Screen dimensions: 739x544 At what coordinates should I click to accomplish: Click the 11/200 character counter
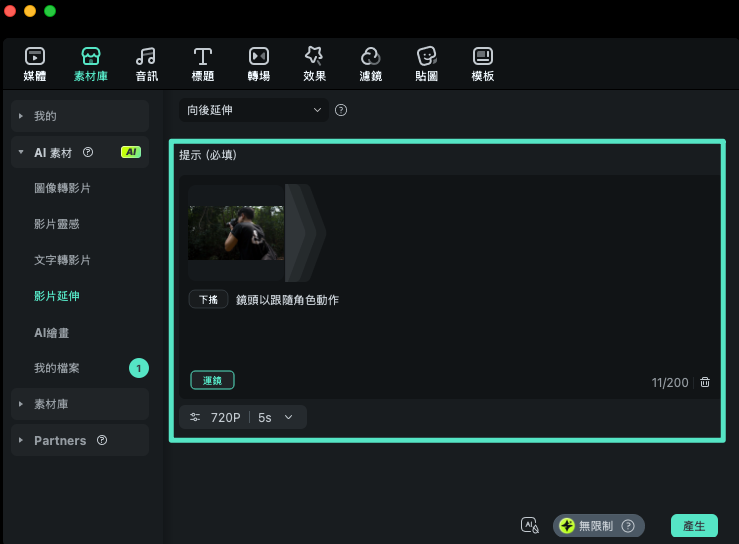pos(670,382)
